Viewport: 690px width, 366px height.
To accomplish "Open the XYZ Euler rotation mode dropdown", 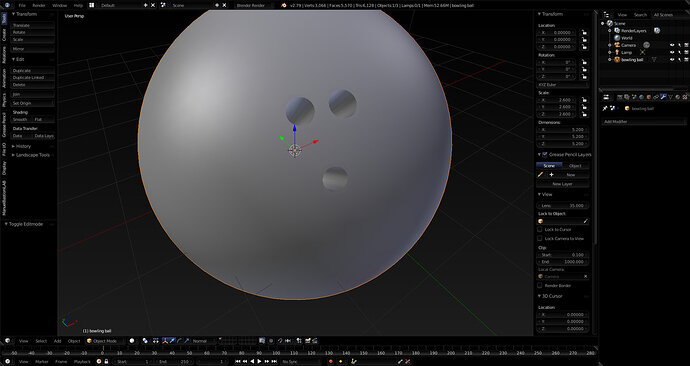I will click(x=563, y=84).
